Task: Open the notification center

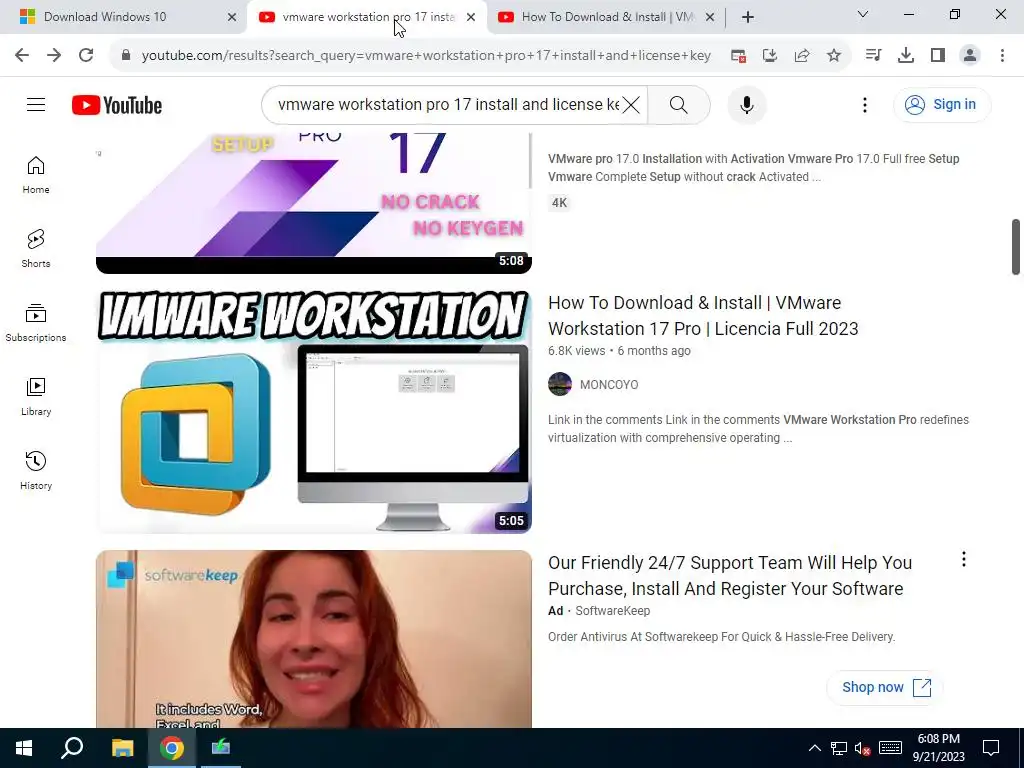Action: (991, 748)
